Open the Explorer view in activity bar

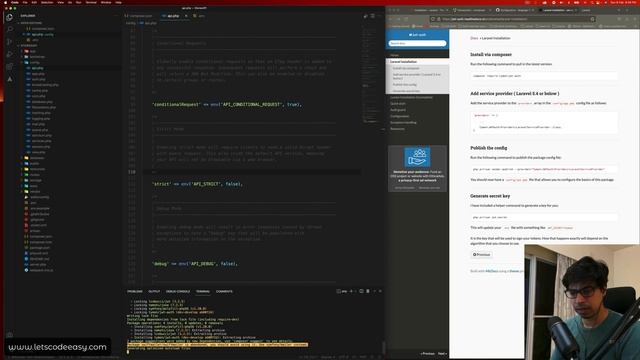tap(9, 18)
